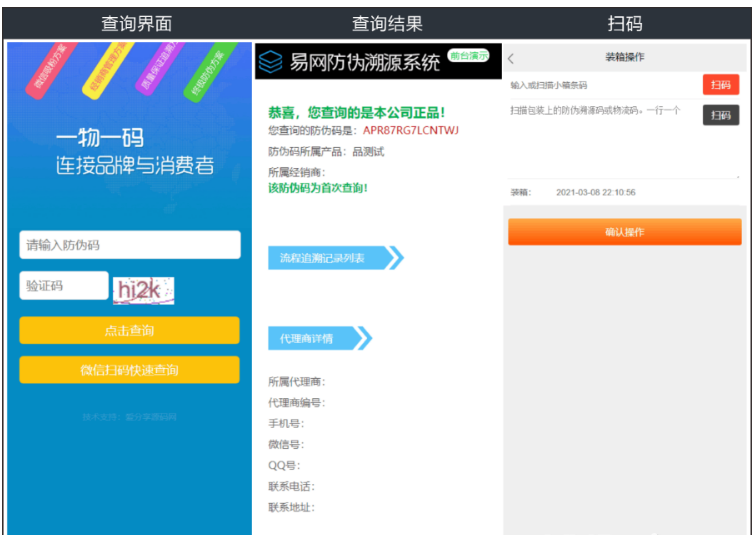Select the 扫码 header tab
Viewport: 752px width, 535px height.
[625, 23]
